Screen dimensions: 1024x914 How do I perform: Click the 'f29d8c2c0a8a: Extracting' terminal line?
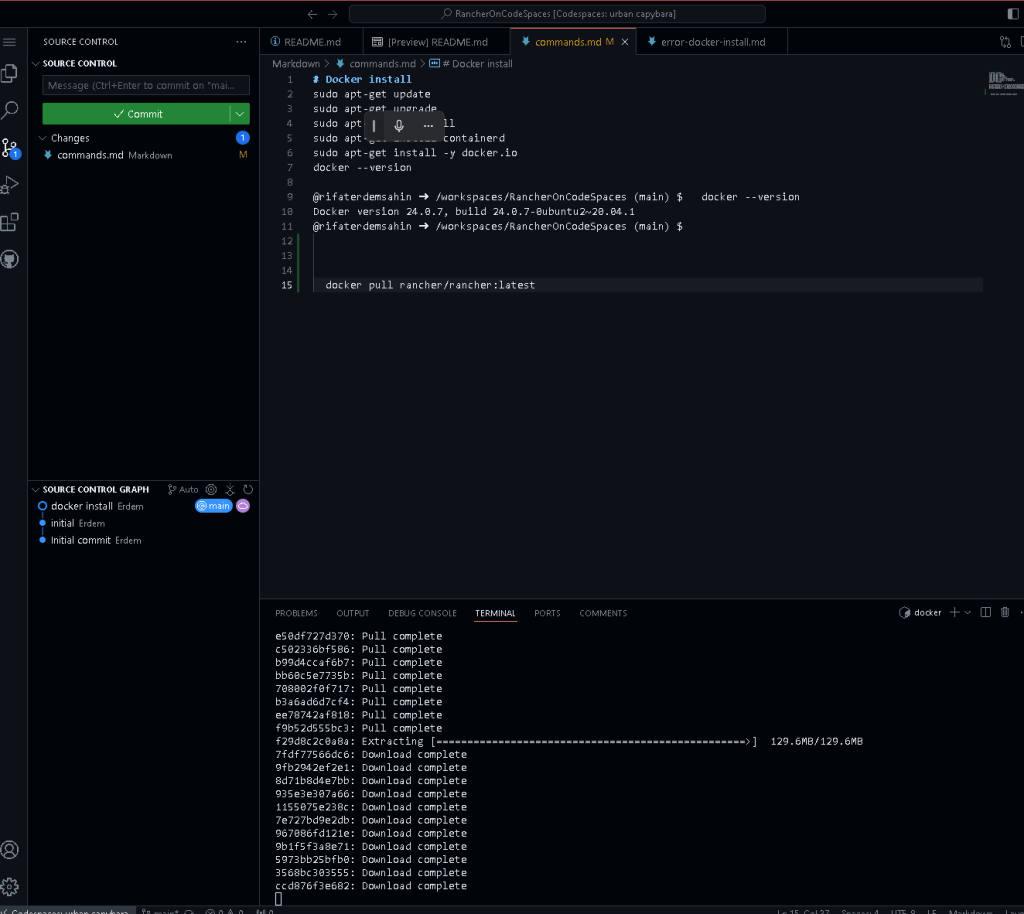click(568, 741)
